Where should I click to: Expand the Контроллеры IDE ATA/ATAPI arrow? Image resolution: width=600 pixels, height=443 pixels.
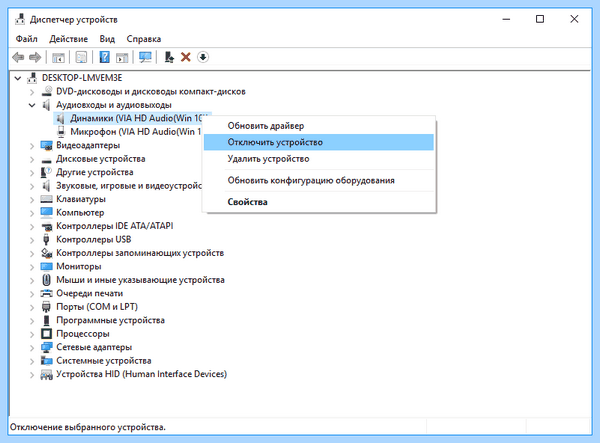[x=32, y=226]
